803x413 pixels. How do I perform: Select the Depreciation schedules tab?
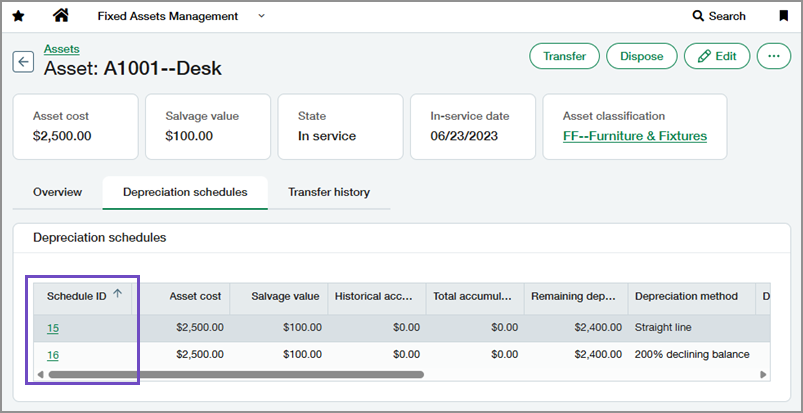click(x=185, y=192)
